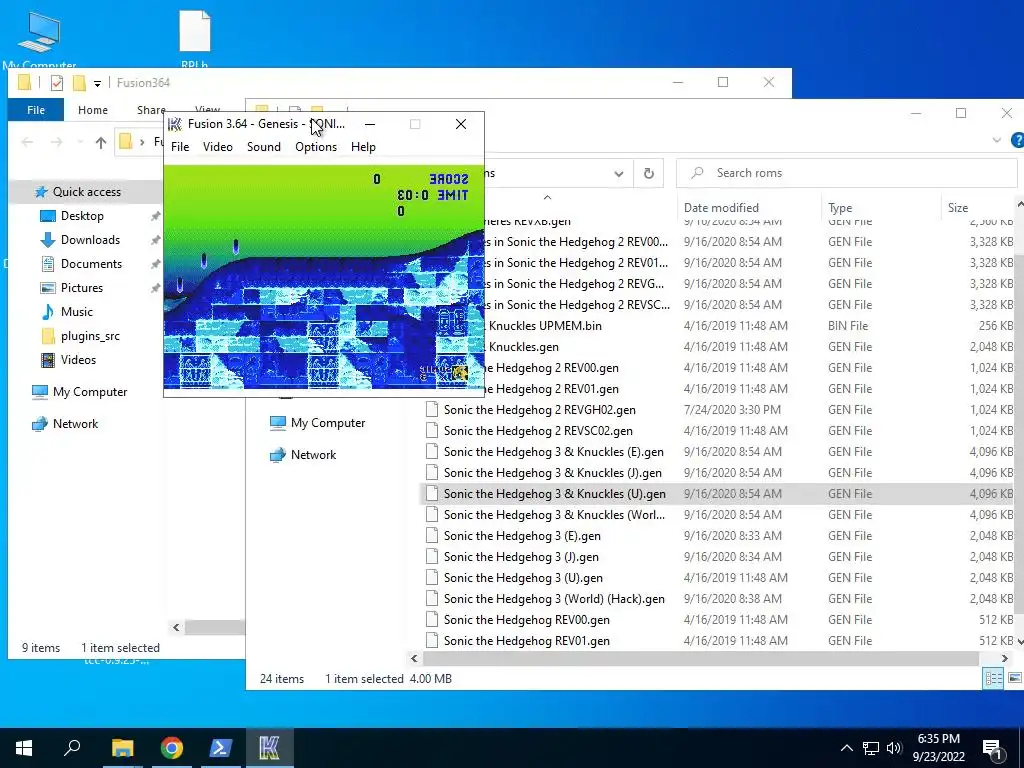Expand address bar history dropdown in roms window
1024x768 pixels.
point(618,174)
